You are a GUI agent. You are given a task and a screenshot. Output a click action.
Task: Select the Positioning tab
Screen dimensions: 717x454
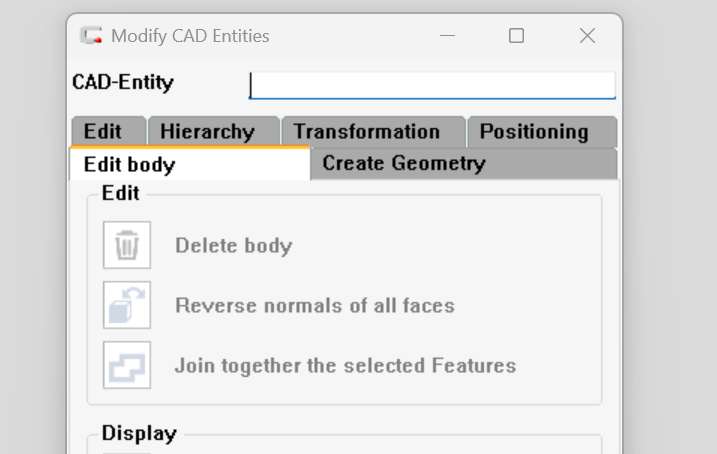(534, 132)
